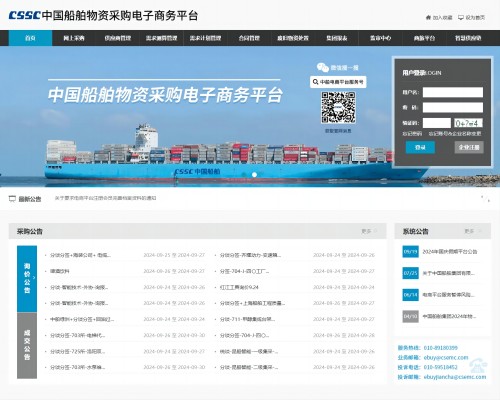Open the 智慧供应链 navigation menu
This screenshot has height=400, width=500.
(468, 38)
